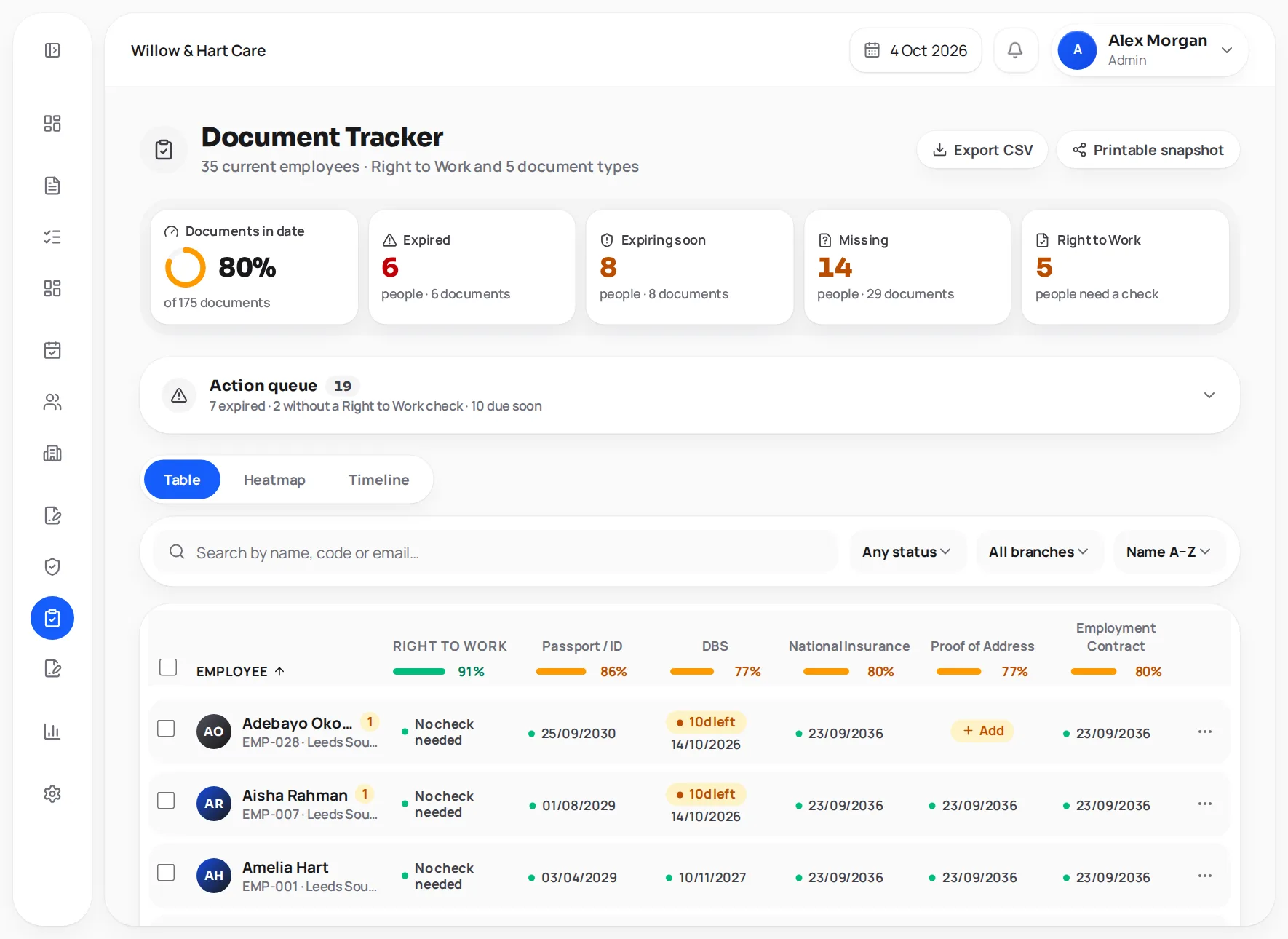The height and width of the screenshot is (939, 1288).
Task: Collapse the sidebar panel icon
Action: (x=52, y=50)
